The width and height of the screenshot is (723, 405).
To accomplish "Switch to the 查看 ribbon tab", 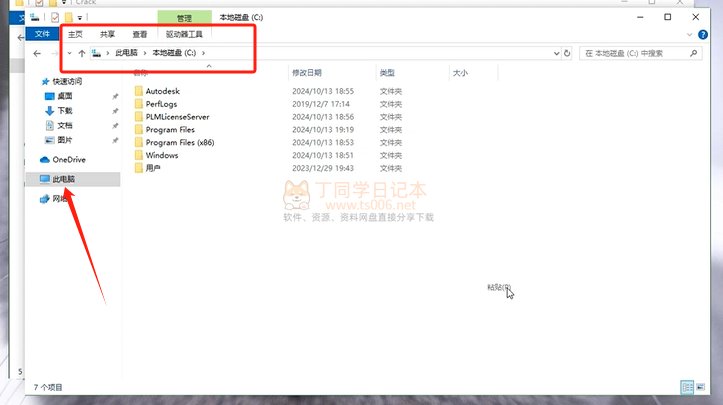I will point(139,34).
